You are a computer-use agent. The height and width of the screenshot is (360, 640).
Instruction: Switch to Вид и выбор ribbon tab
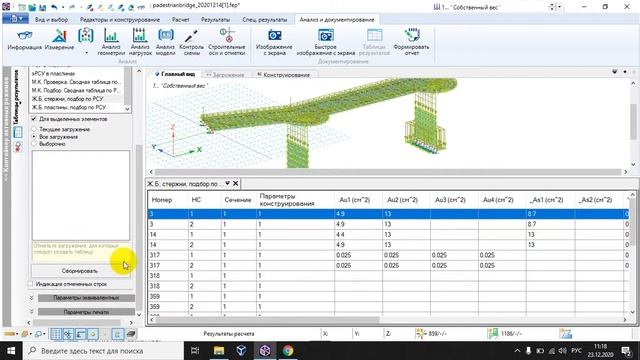pyautogui.click(x=51, y=20)
